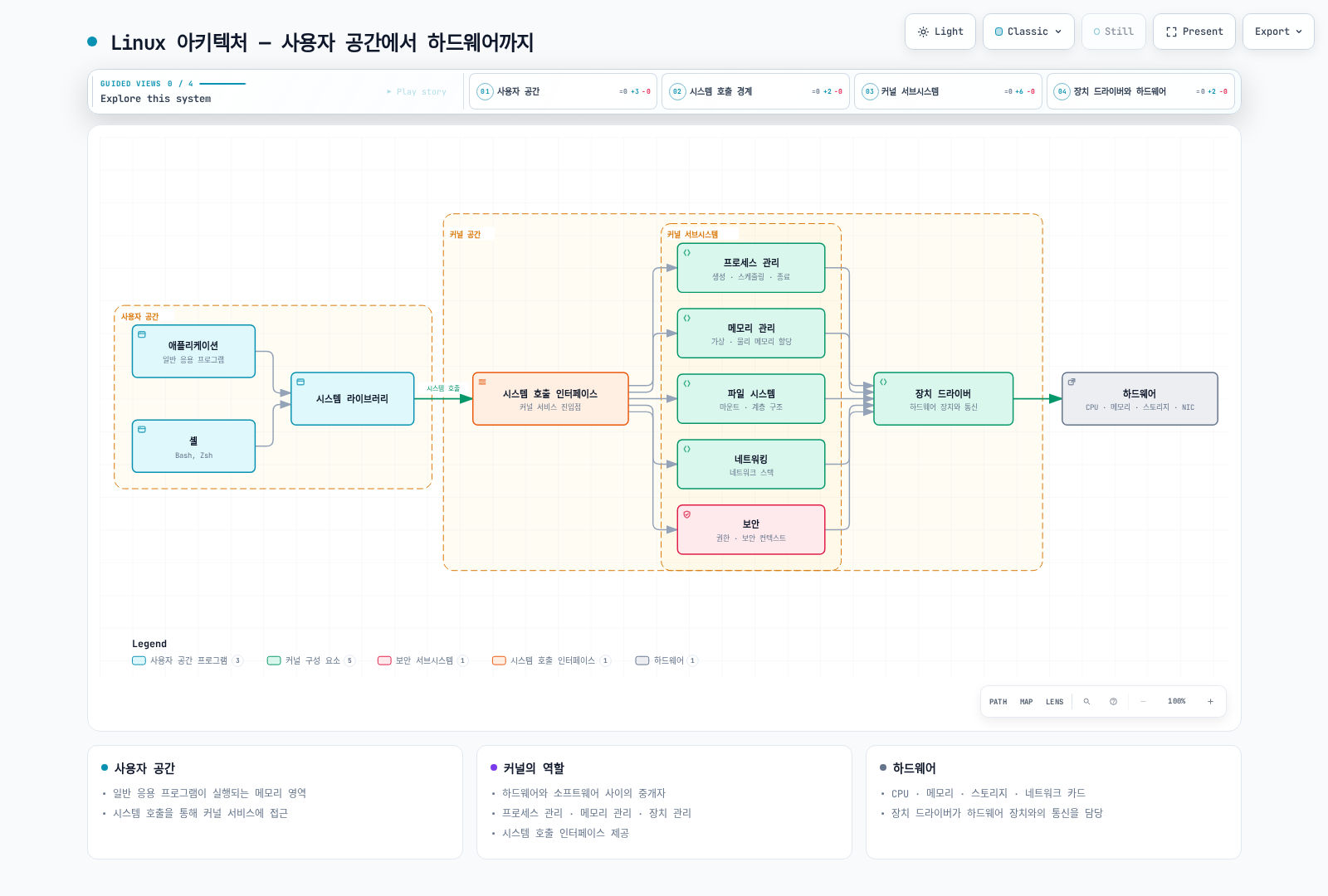
Task: Click the device icon on 하드웨어 node
Action: pyautogui.click(x=1072, y=382)
